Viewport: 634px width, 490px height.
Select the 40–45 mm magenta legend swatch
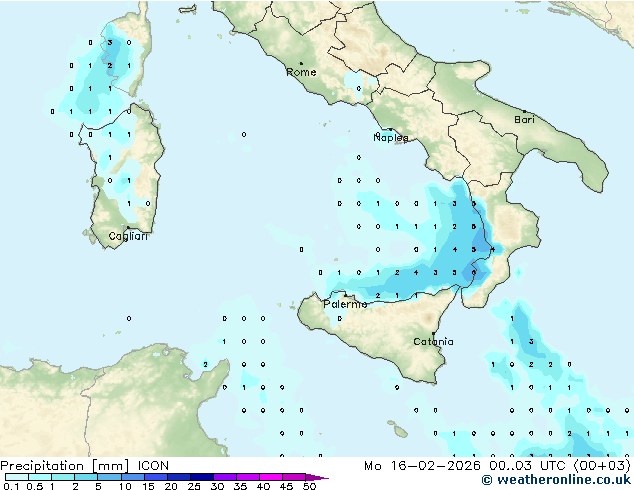(271, 477)
